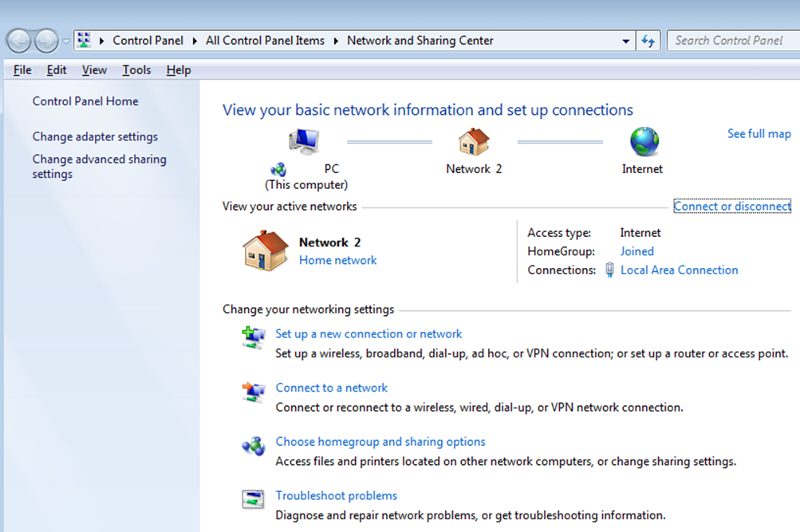This screenshot has width=800, height=532.
Task: Open Change advanced sharing settings
Action: pos(99,166)
